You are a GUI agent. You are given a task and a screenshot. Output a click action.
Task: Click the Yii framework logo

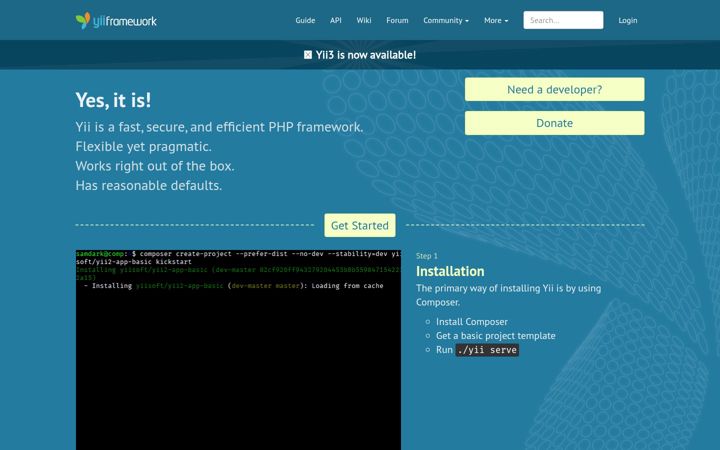point(116,20)
